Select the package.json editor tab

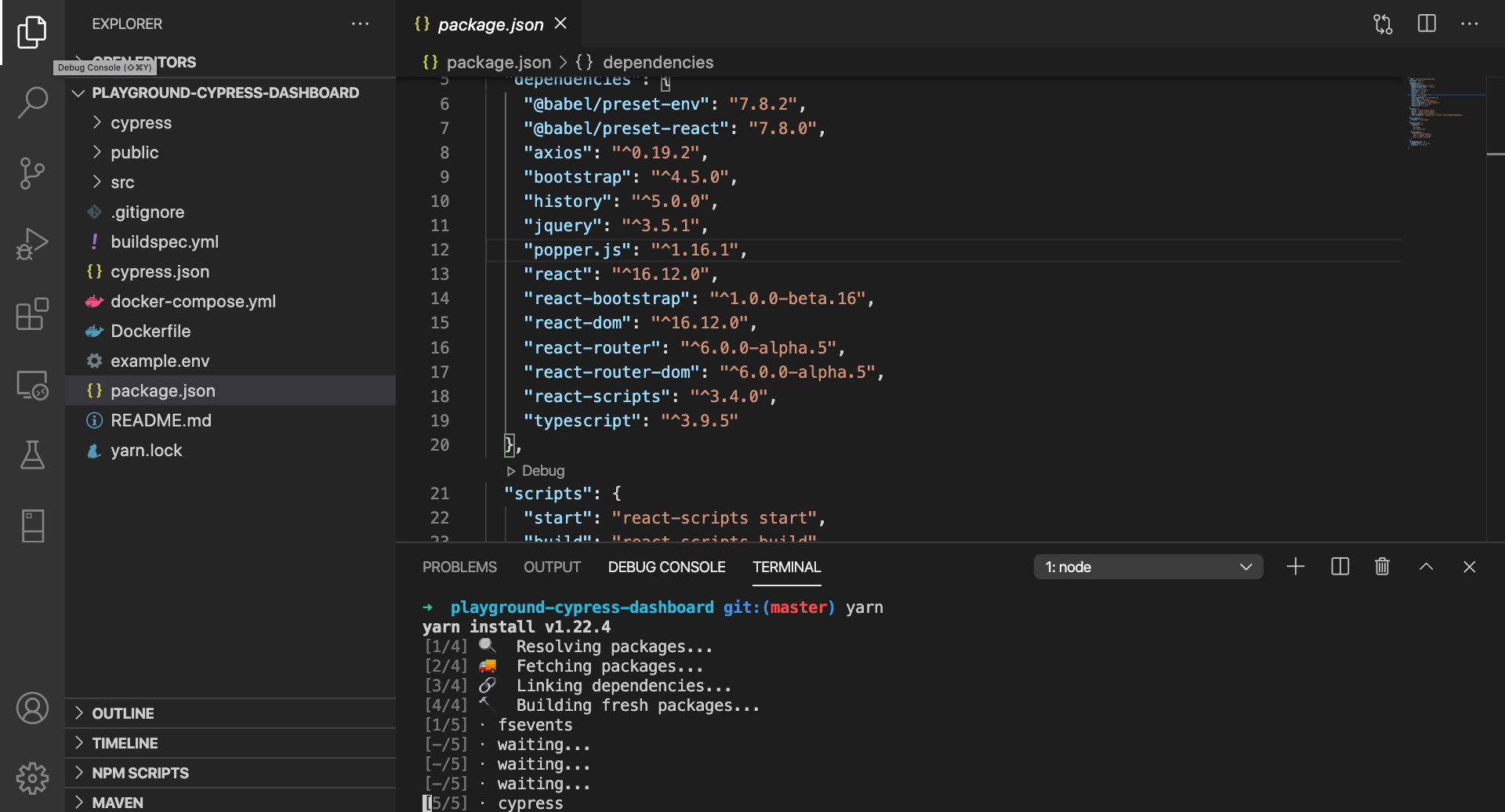point(490,24)
